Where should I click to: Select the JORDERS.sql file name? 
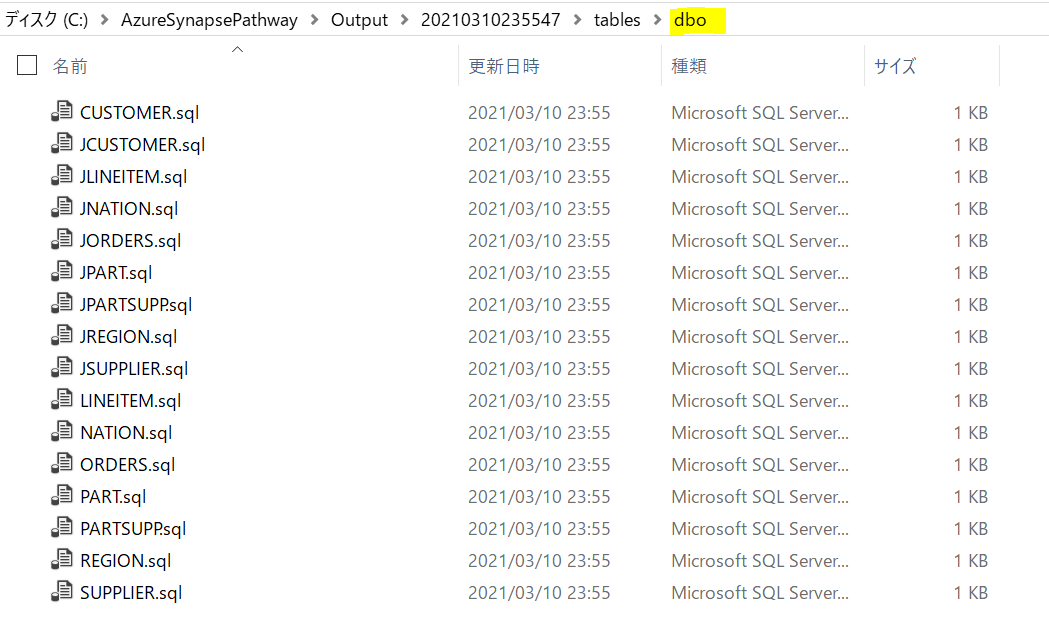point(130,241)
